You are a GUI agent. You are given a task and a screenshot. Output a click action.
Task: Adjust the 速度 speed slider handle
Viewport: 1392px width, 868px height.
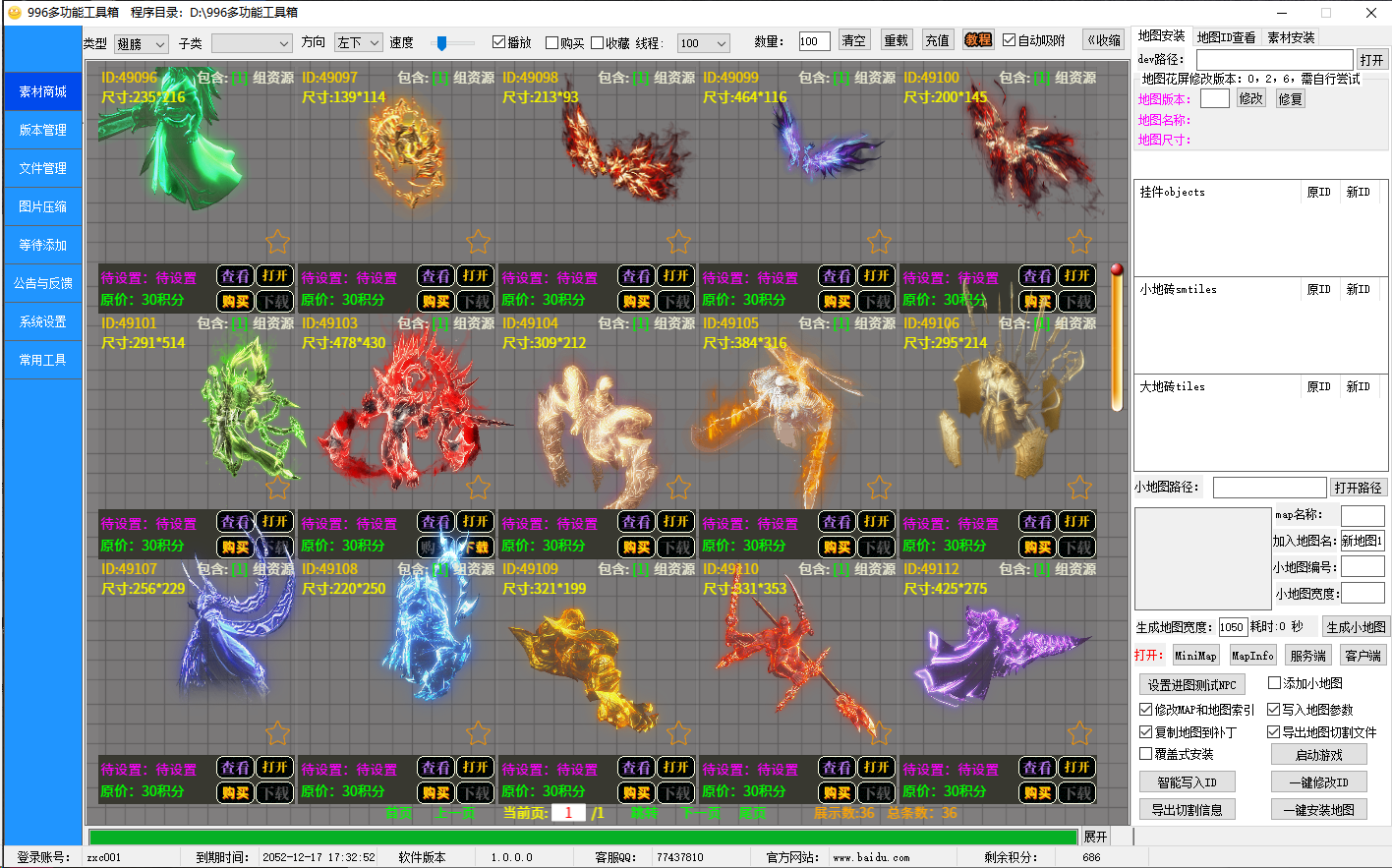pos(442,43)
